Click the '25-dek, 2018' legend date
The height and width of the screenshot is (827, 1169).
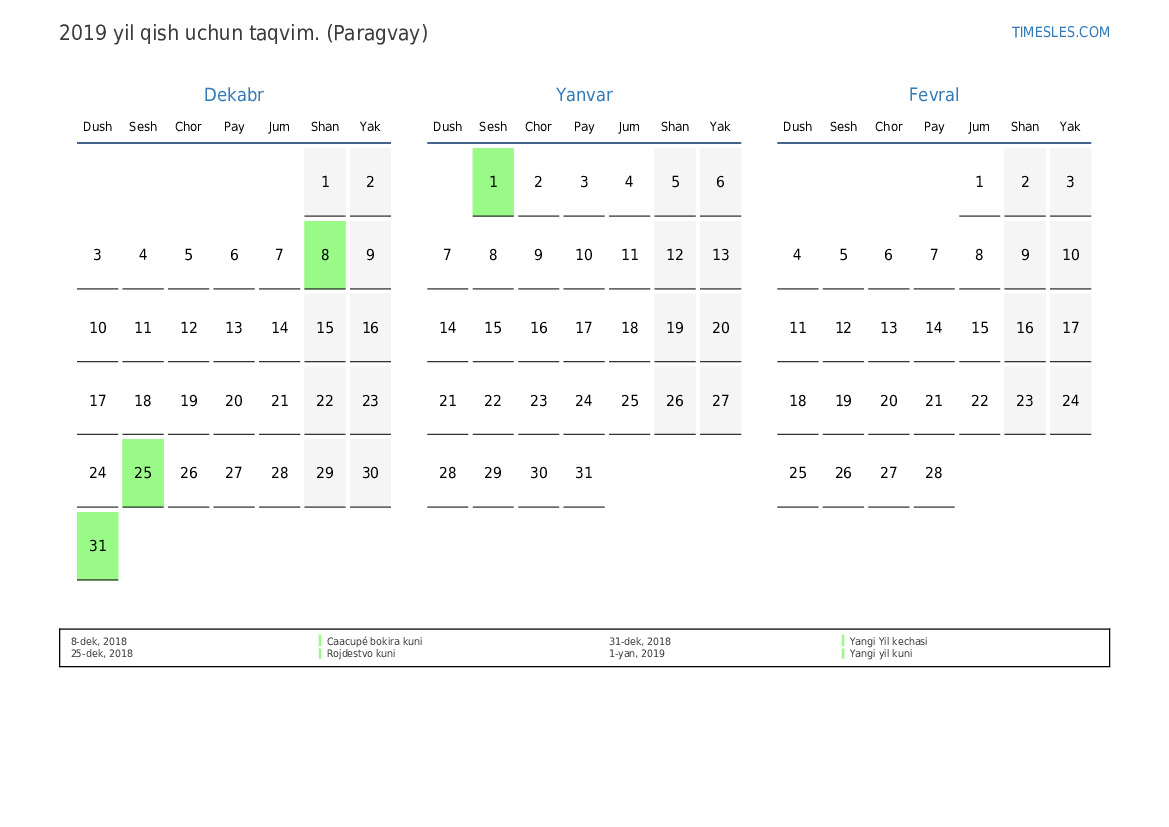tap(102, 653)
